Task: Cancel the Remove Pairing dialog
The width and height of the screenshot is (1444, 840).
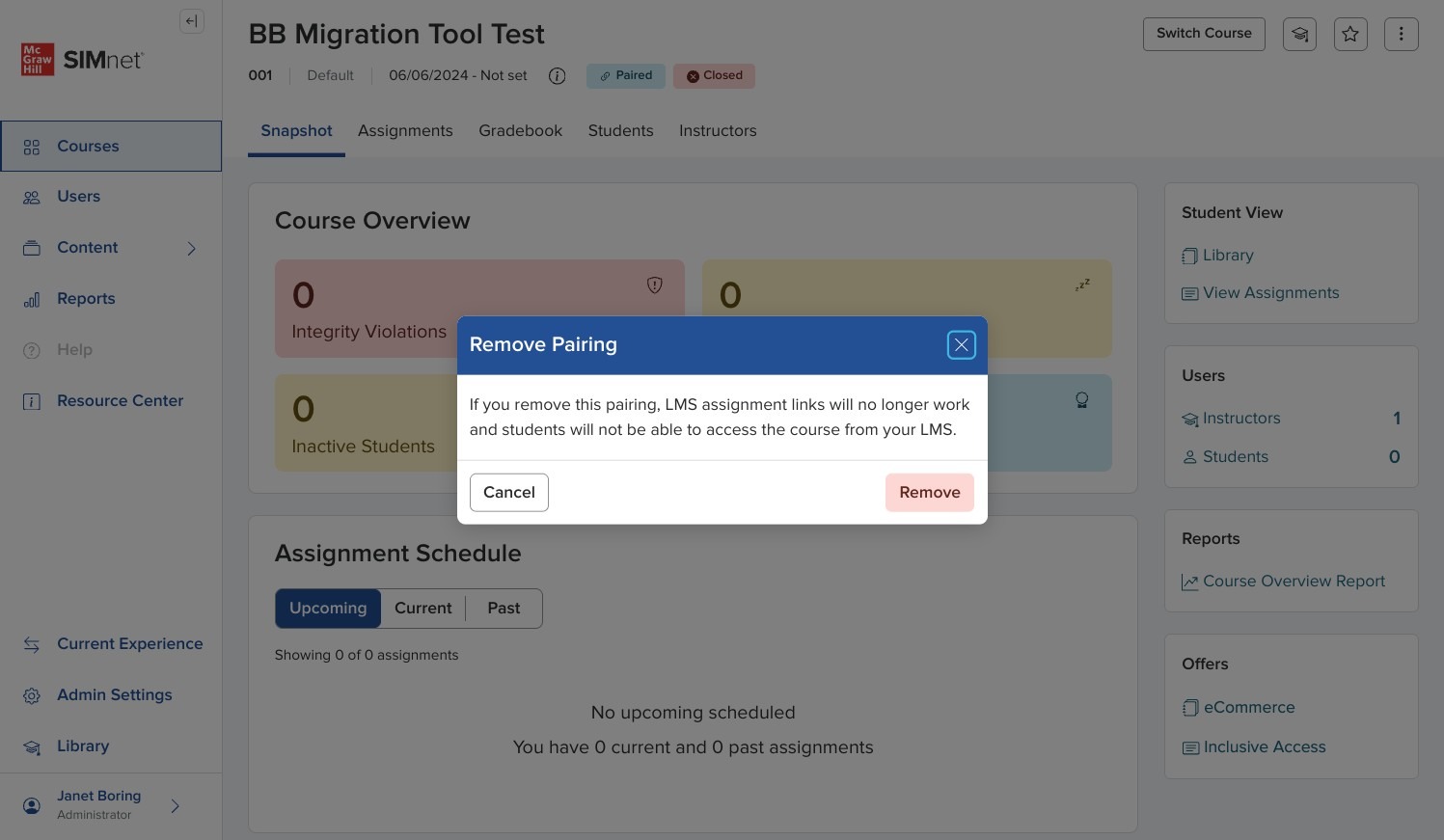Action: 509,493
